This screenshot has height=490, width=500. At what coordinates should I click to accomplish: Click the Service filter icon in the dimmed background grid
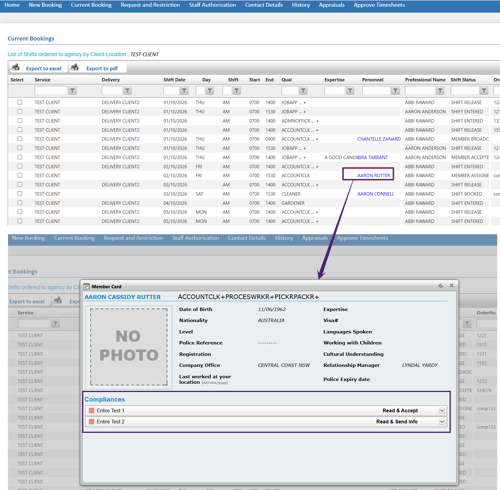click(55, 323)
